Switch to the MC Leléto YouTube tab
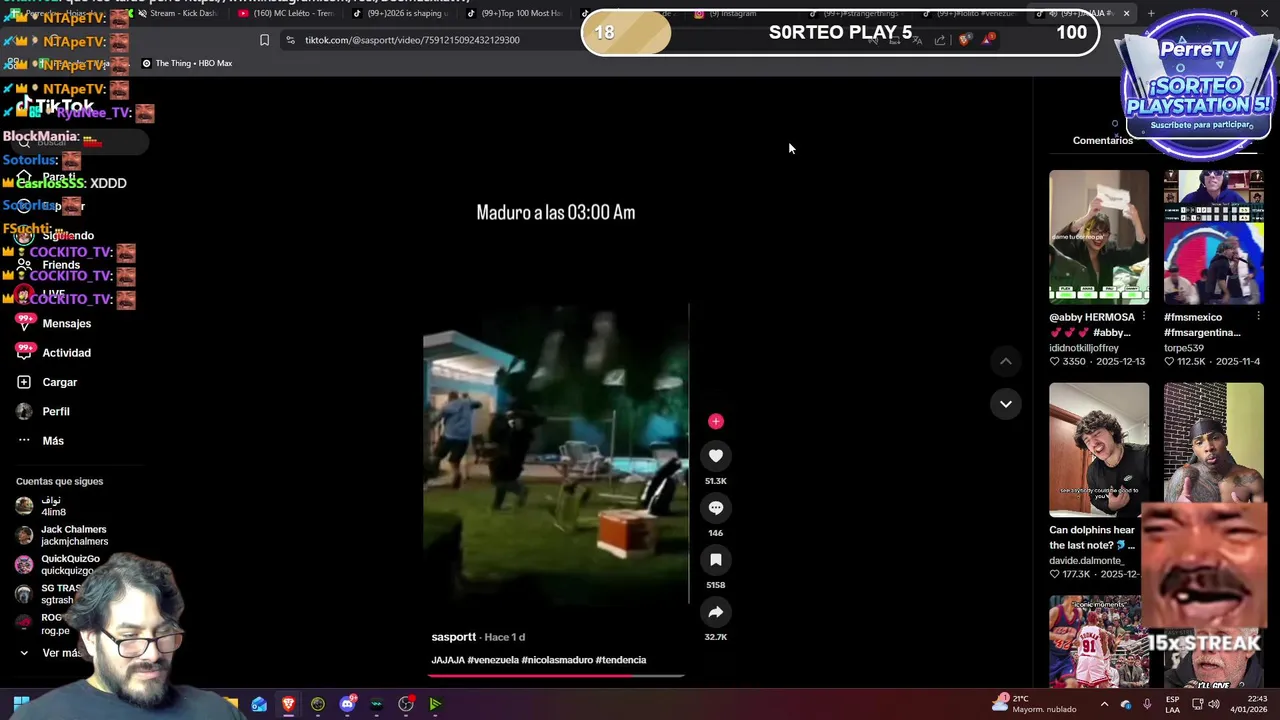Screen dimensions: 1280x720 pos(287,13)
